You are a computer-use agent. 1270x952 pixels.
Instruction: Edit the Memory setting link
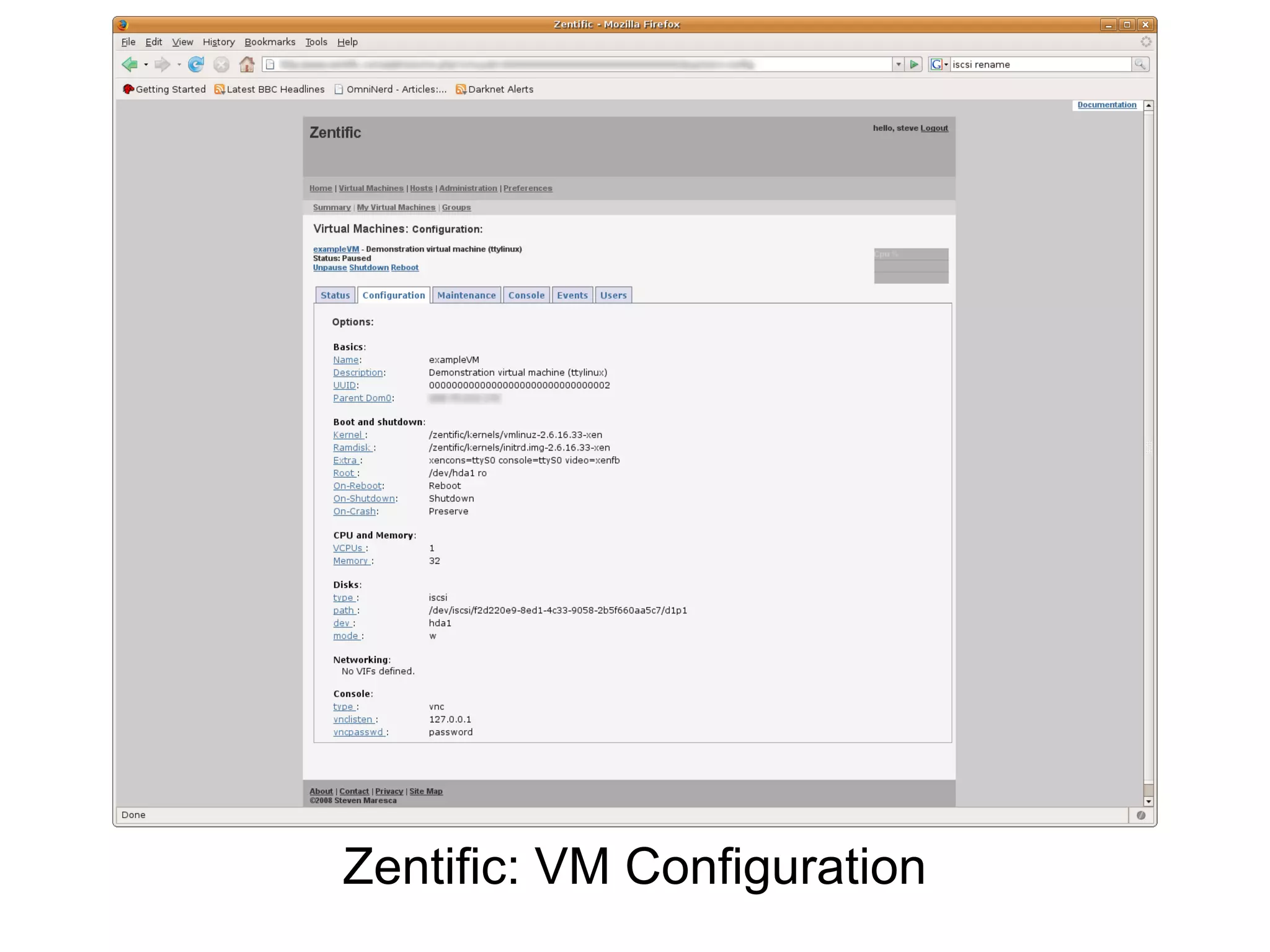[x=350, y=561]
